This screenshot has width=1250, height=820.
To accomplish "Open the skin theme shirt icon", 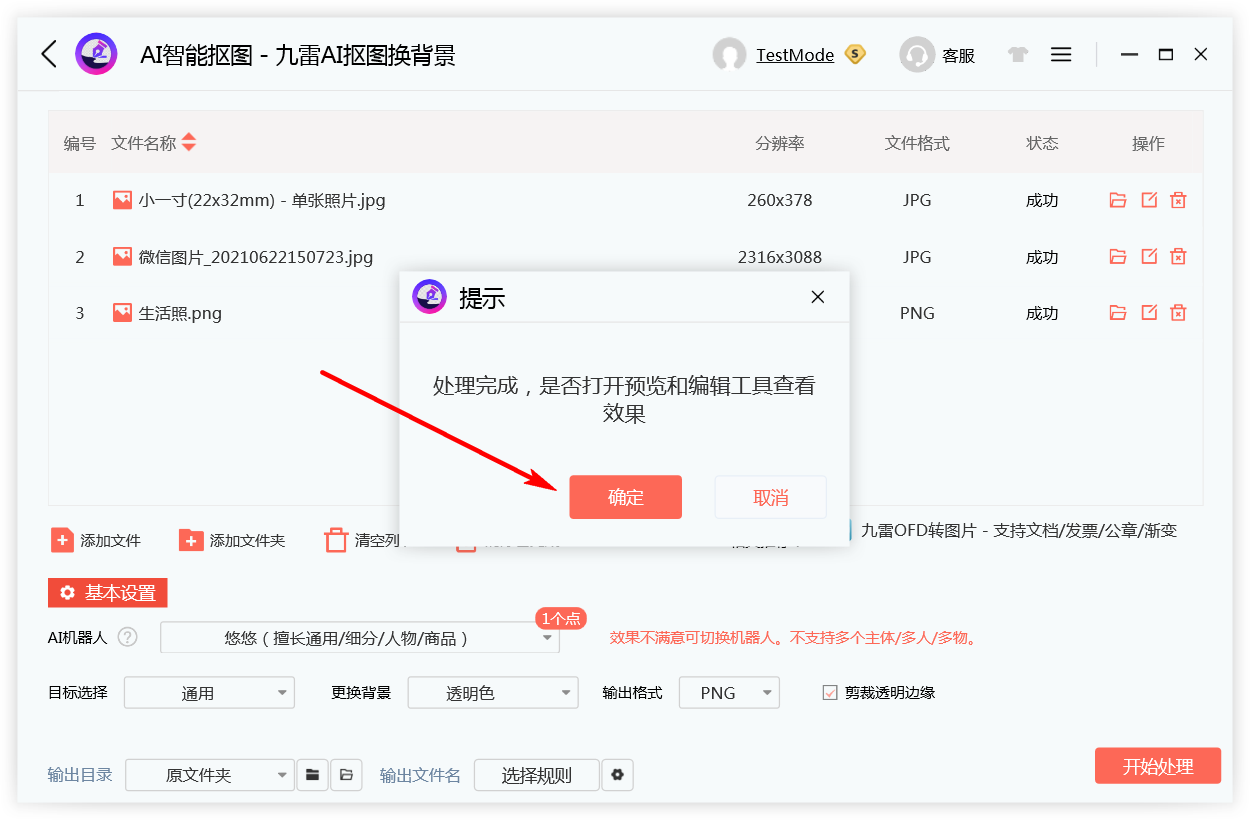I will pos(1018,55).
